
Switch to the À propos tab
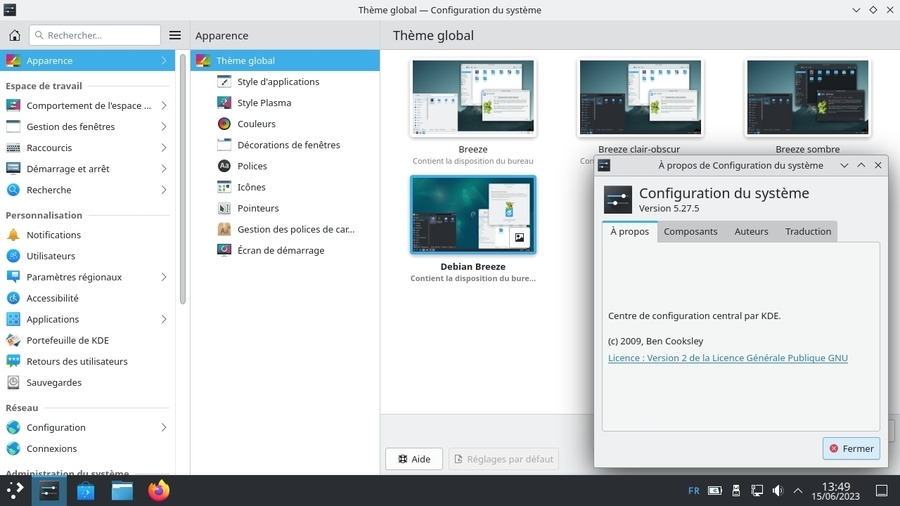tap(630, 231)
